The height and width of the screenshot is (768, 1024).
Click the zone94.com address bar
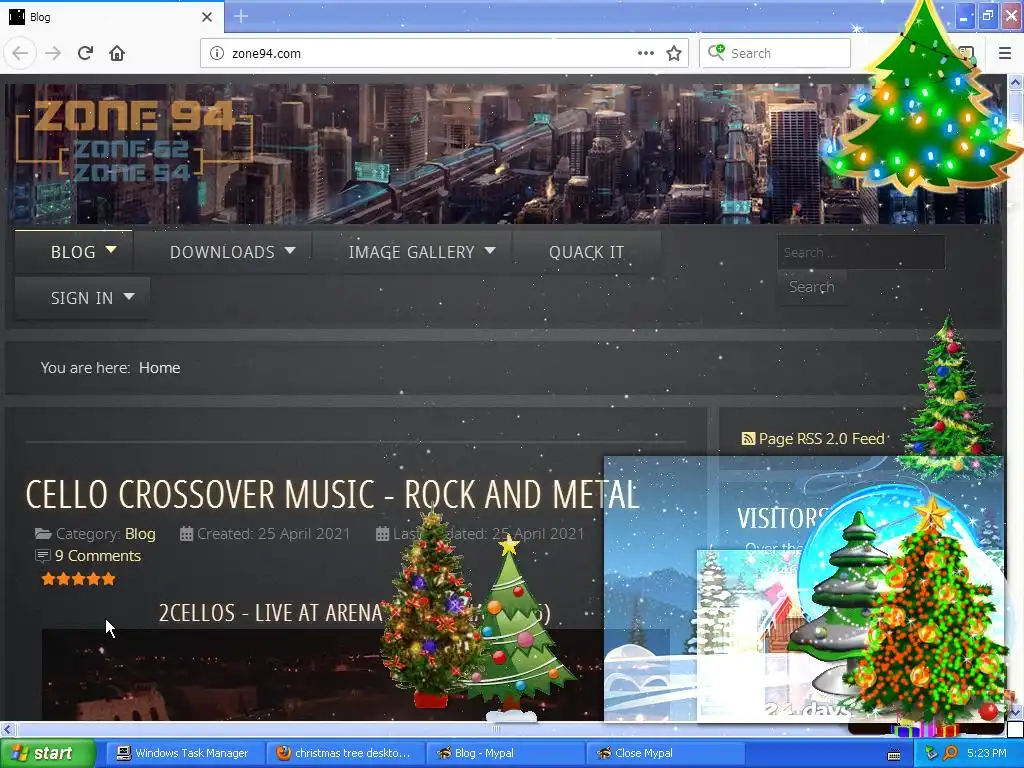431,54
